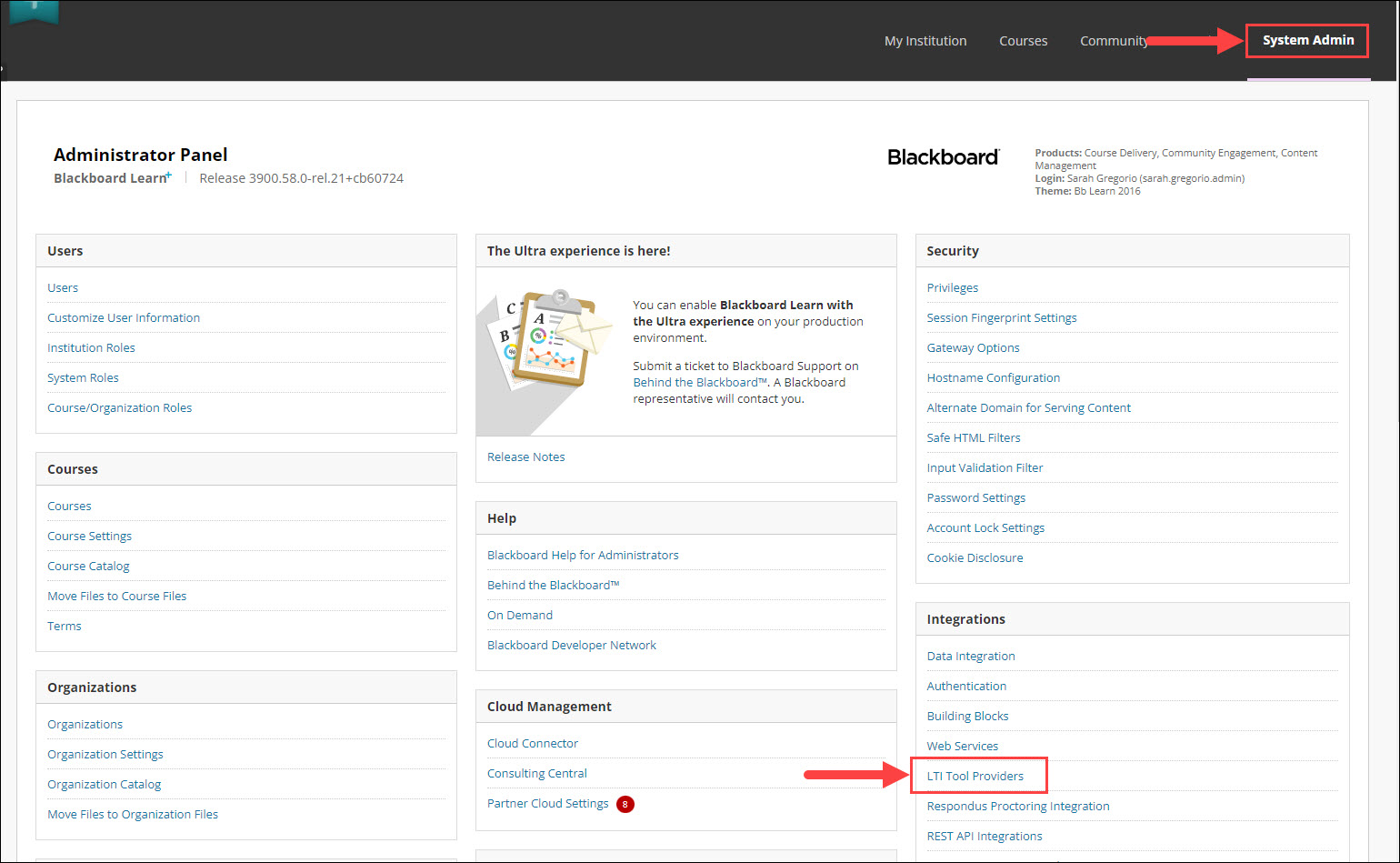Image resolution: width=1400 pixels, height=863 pixels.
Task: Go to Gateway Options
Action: point(973,347)
